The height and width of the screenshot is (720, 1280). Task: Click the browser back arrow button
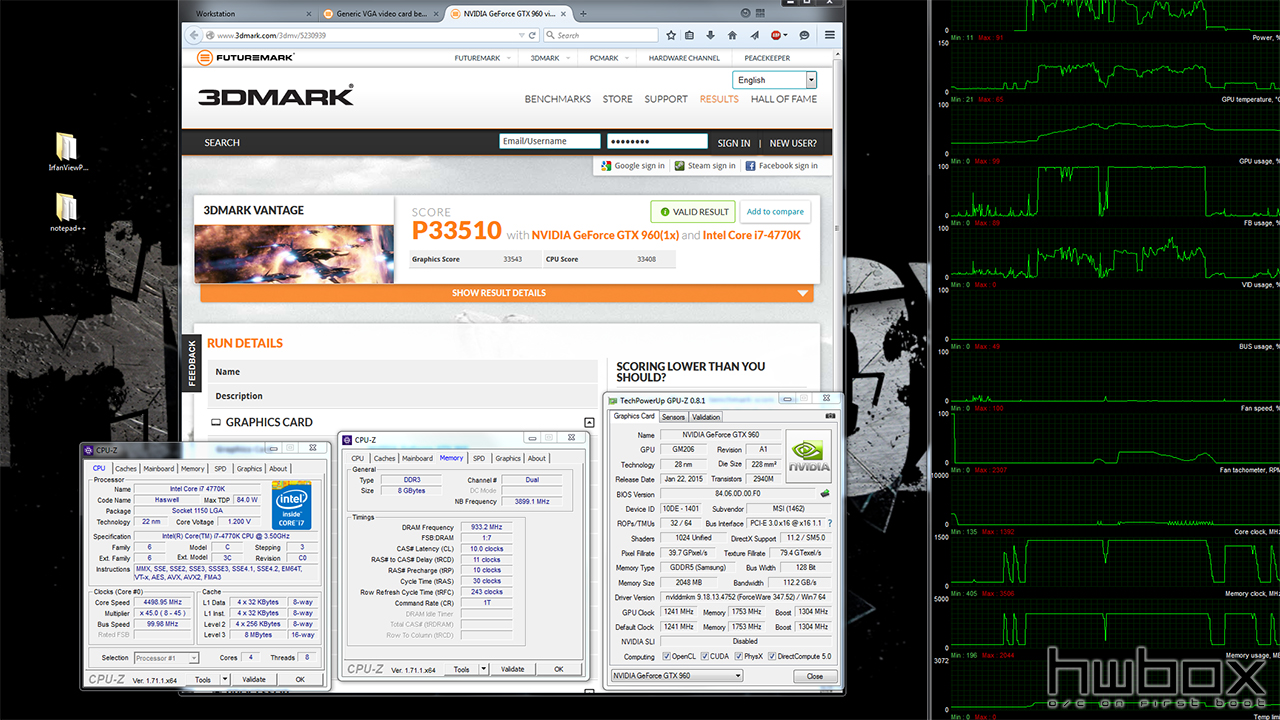click(x=196, y=35)
